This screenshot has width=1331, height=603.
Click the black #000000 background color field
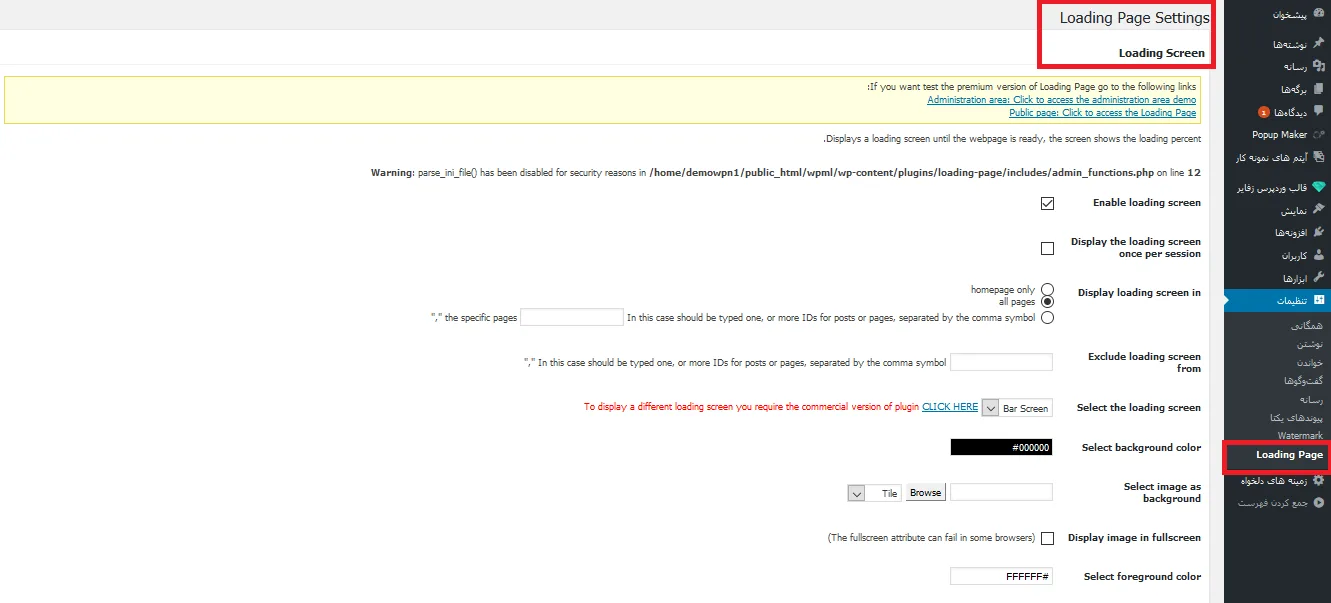1001,448
